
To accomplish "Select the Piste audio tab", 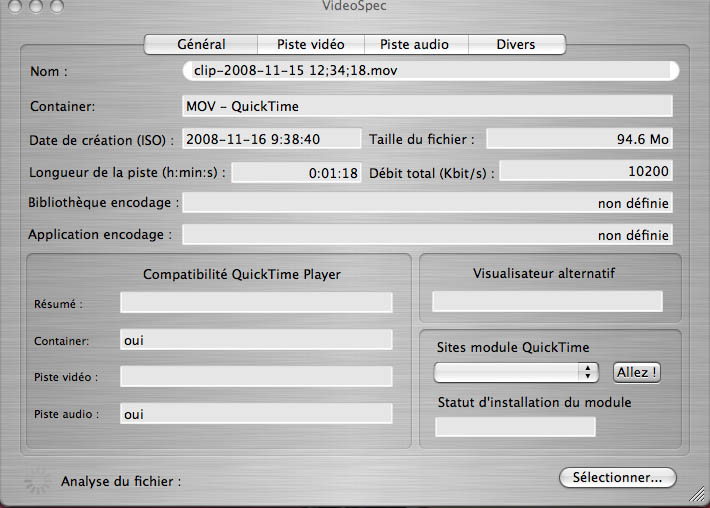I will click(x=416, y=44).
